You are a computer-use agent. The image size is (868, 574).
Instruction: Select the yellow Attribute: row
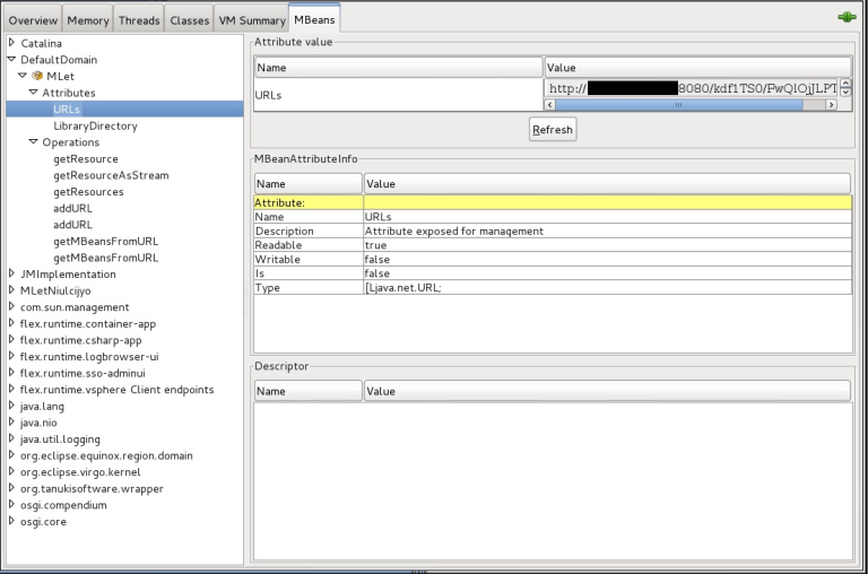pyautogui.click(x=552, y=203)
